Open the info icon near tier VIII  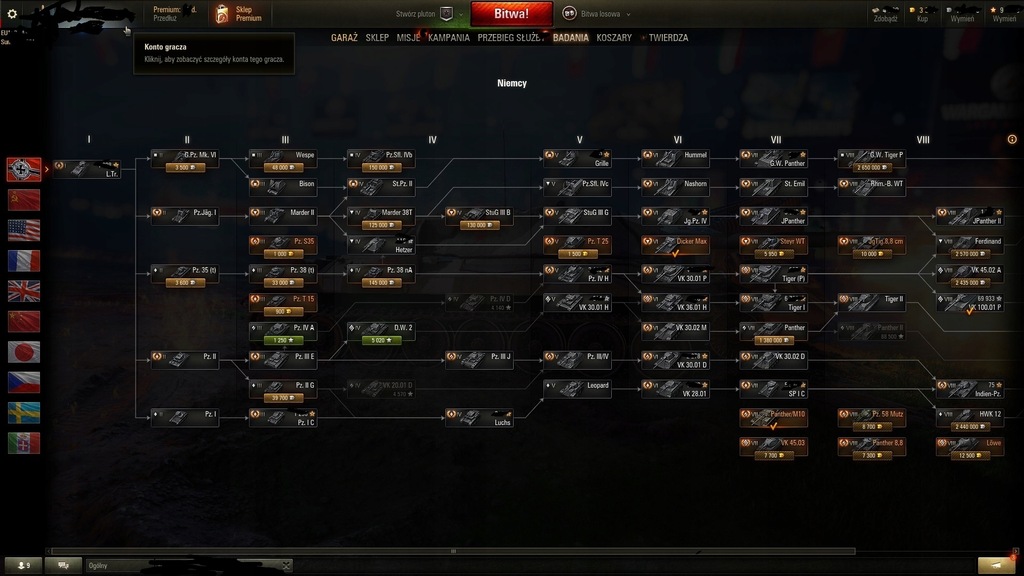(x=1012, y=139)
